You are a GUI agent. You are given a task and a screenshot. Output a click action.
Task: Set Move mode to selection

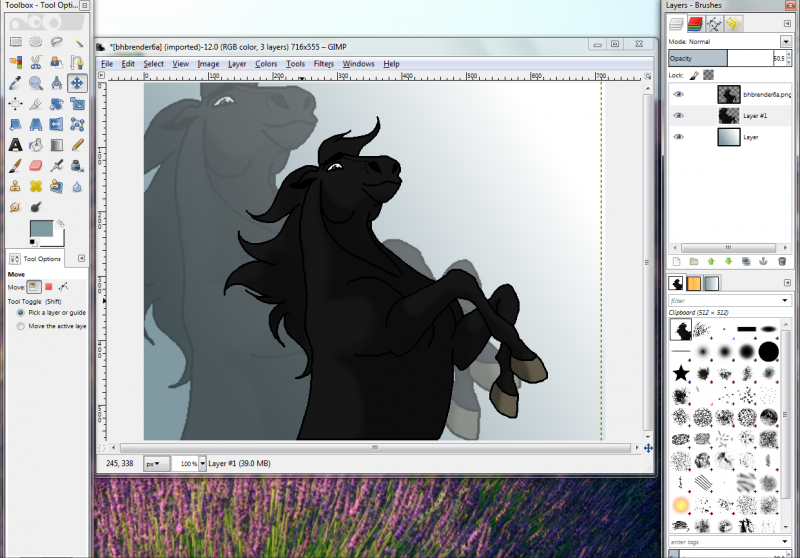click(48, 287)
